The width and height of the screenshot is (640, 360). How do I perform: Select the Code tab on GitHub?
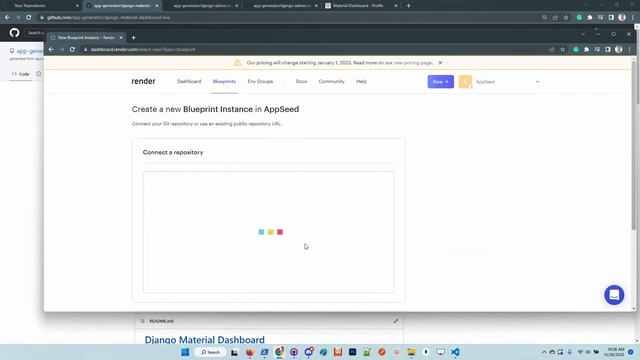21,74
